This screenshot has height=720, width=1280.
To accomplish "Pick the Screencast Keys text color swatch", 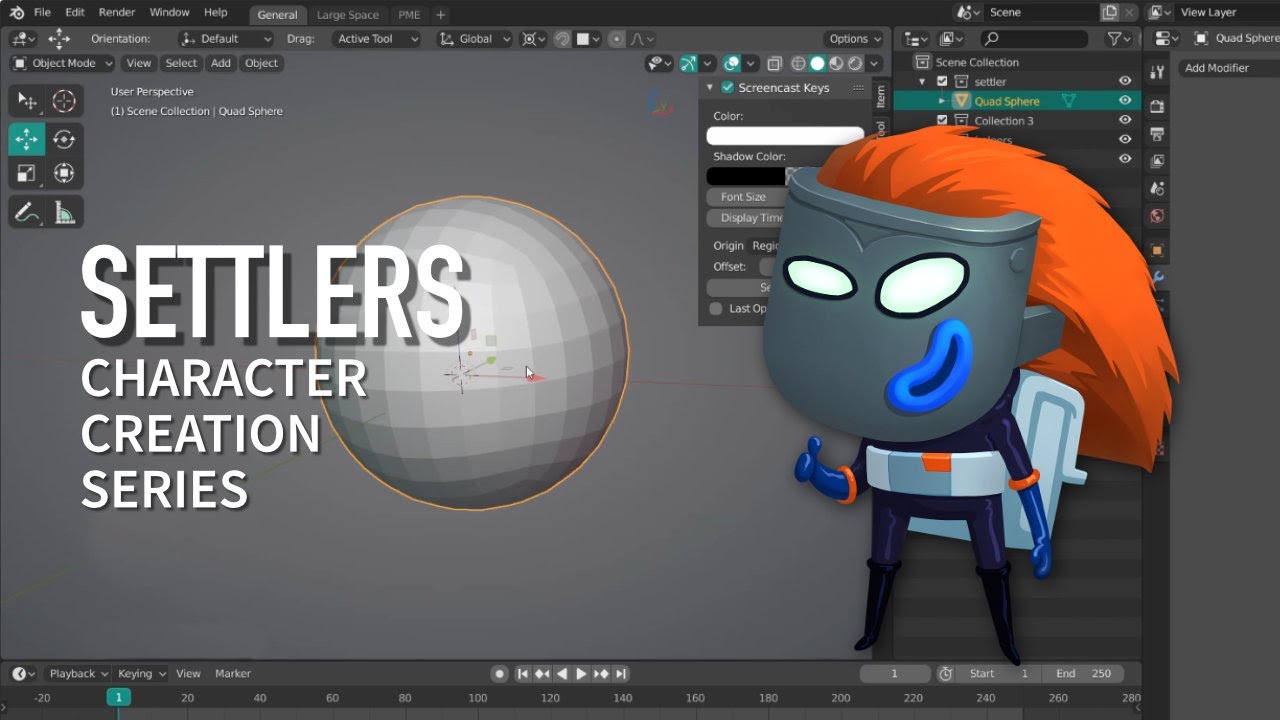I will 785,136.
